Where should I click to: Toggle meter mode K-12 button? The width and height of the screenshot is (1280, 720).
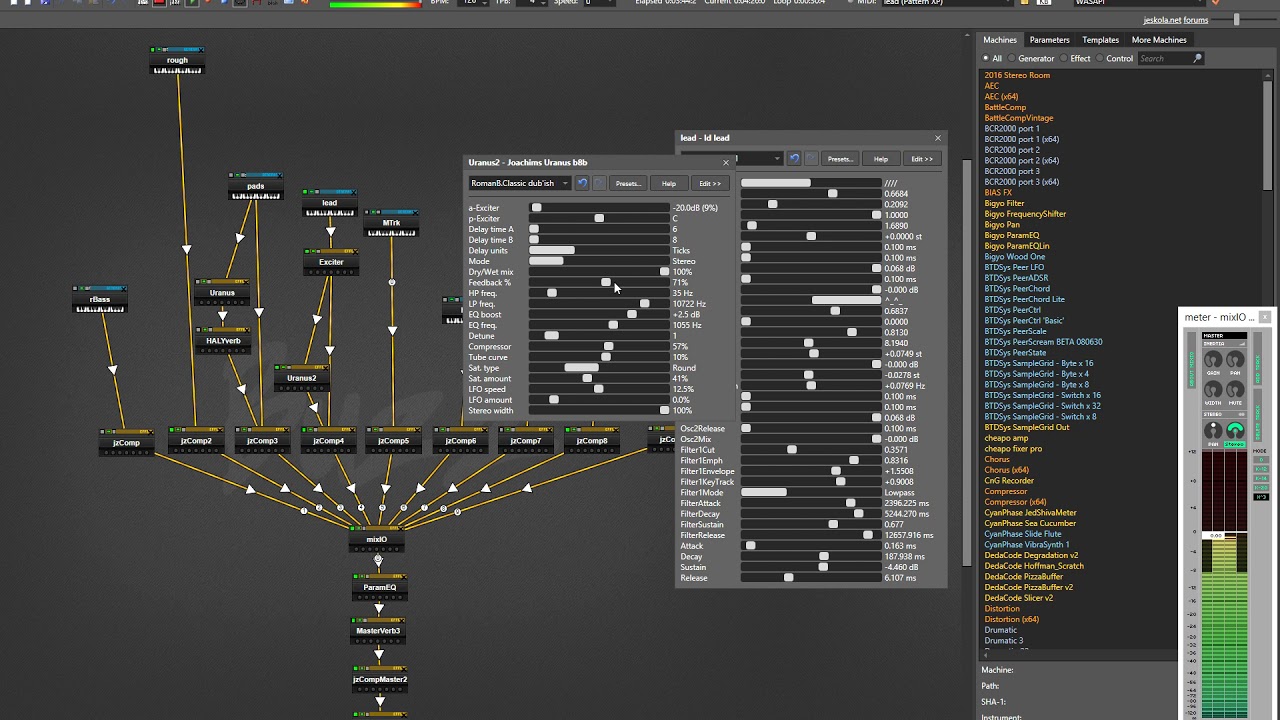click(1260, 469)
